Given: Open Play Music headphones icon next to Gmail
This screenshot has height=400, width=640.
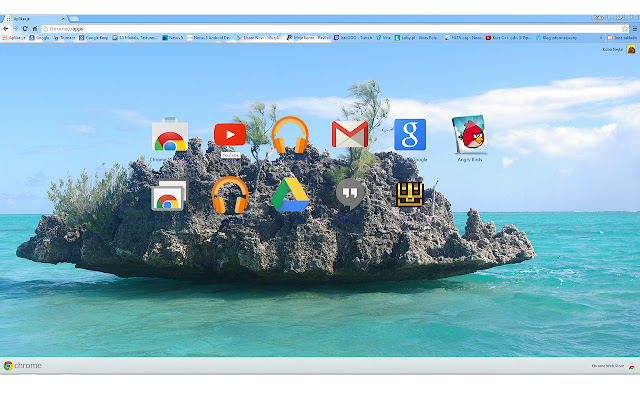Looking at the screenshot, I should (290, 135).
